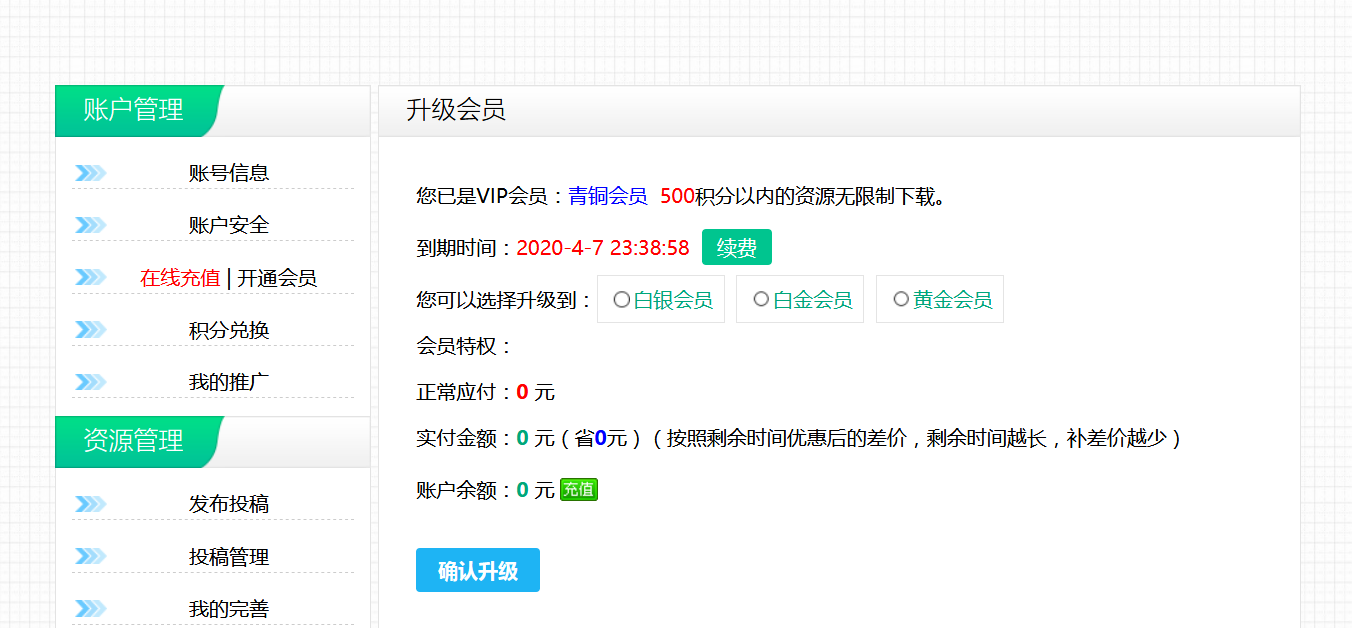The image size is (1352, 628).
Task: Open 账号信息 in the sidebar
Action: (229, 173)
